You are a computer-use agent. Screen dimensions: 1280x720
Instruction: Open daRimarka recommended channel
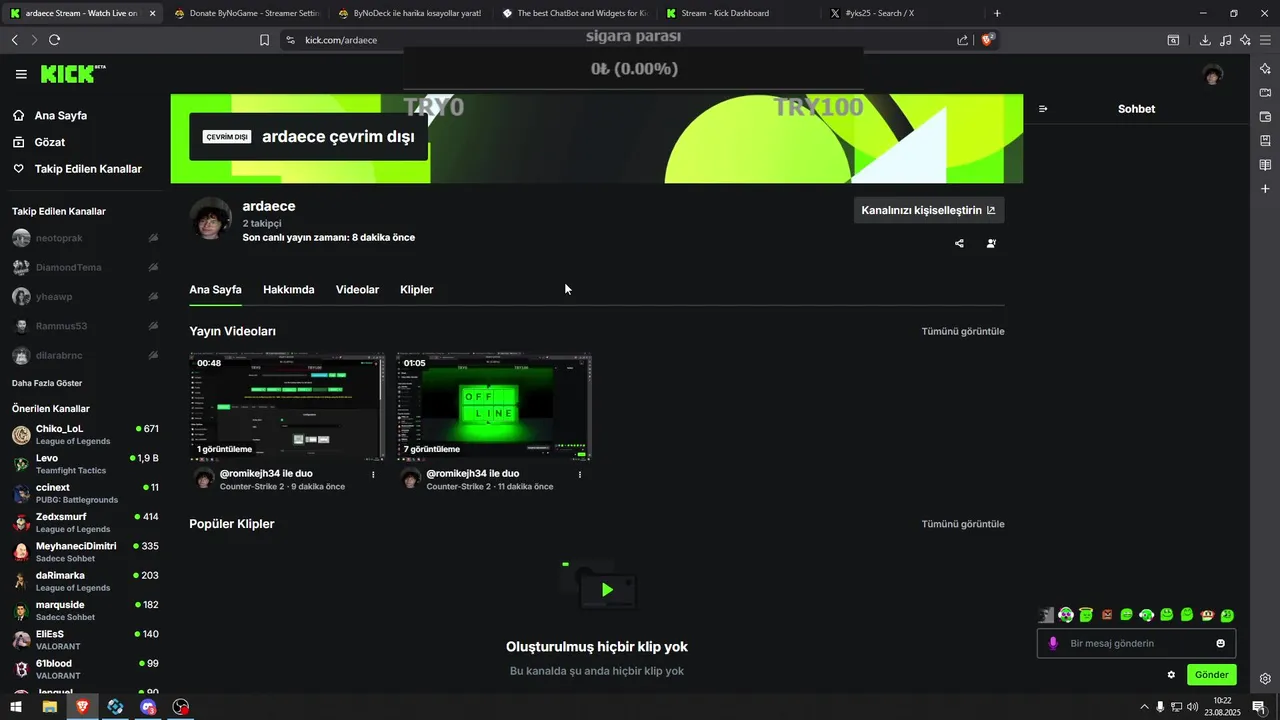85,582
